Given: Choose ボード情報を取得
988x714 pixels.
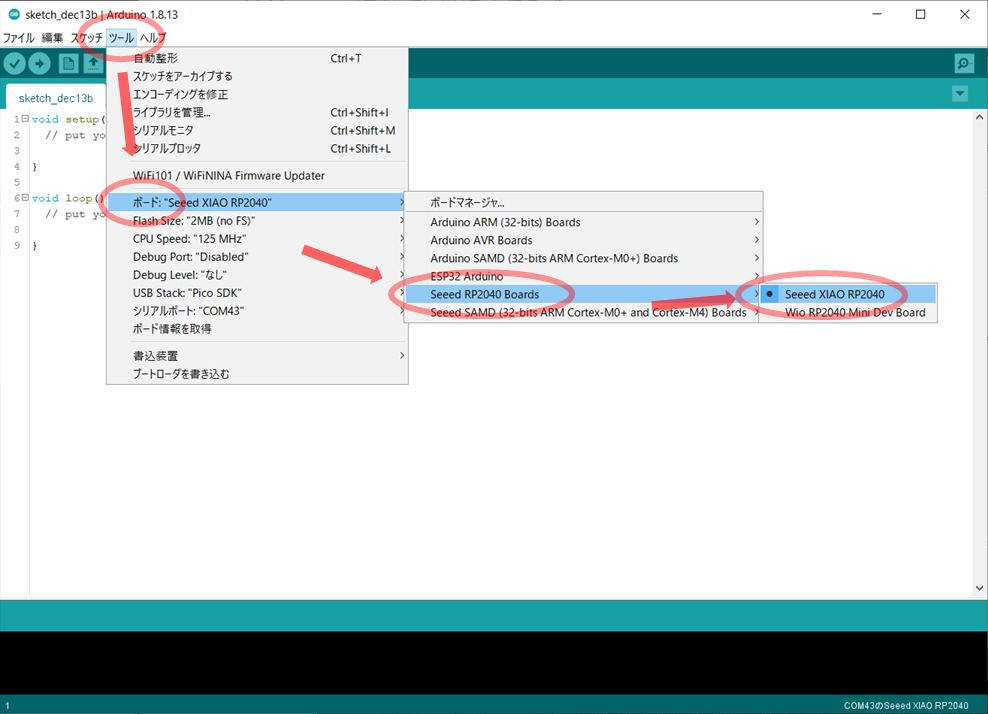Looking at the screenshot, I should coord(257,329).
